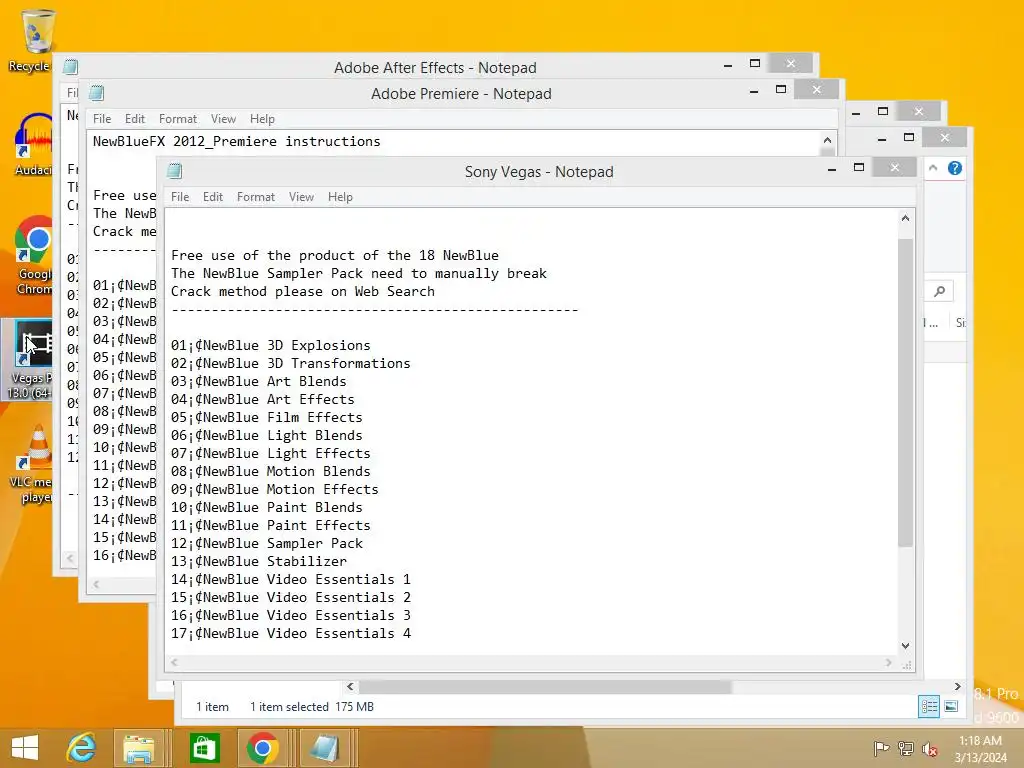The height and width of the screenshot is (768, 1024).
Task: Open the Windows Start button
Action: (x=25, y=748)
